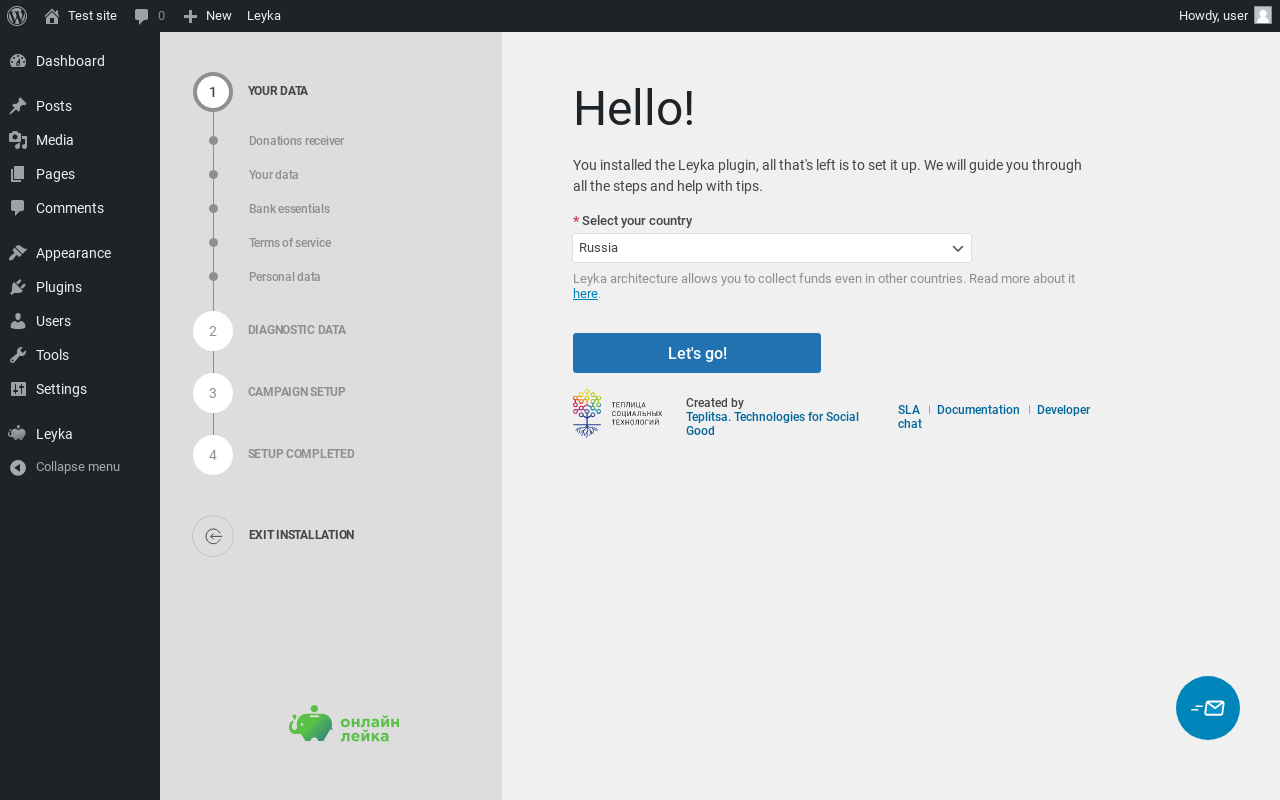Screen dimensions: 1280x800
Task: Click the Collapse menu arrow icon
Action: [18, 467]
